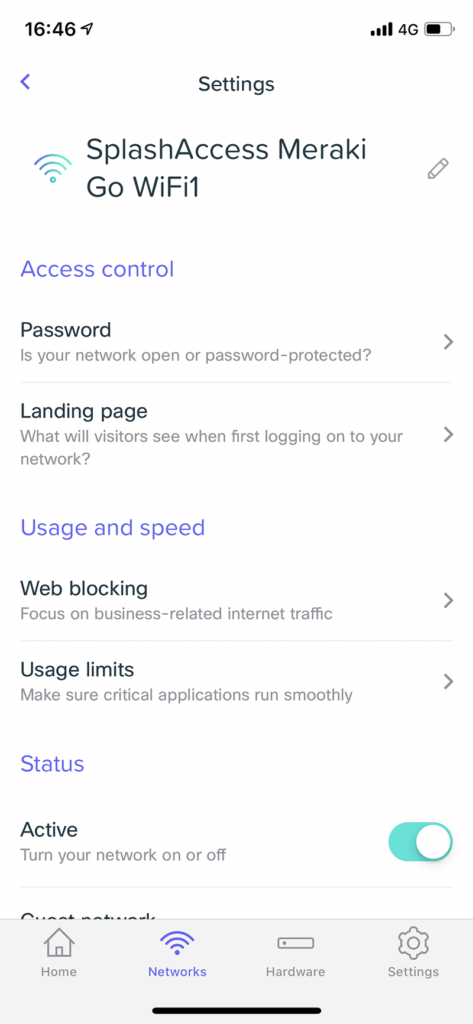473x1024 pixels.
Task: Tap the location arrow icon by clock
Action: [86, 29]
